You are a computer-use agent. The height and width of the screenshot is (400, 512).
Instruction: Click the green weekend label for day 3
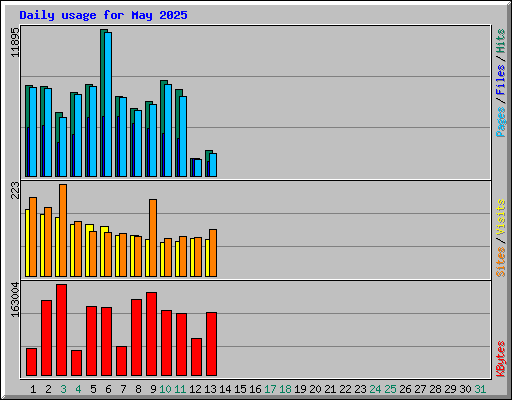tap(63, 389)
